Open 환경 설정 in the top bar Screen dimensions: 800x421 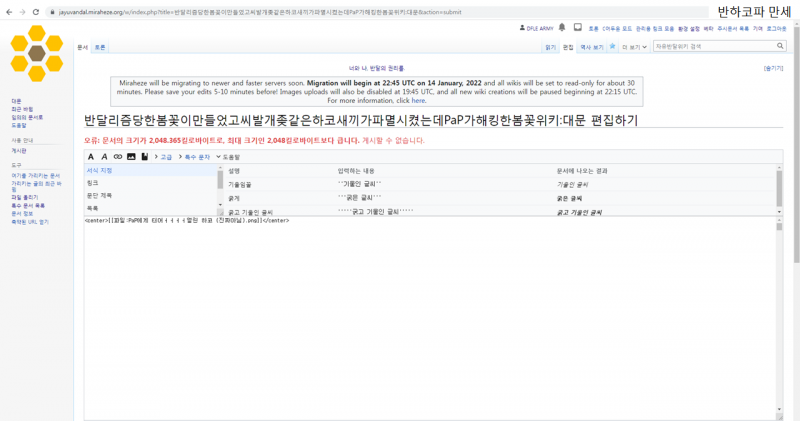tap(688, 29)
